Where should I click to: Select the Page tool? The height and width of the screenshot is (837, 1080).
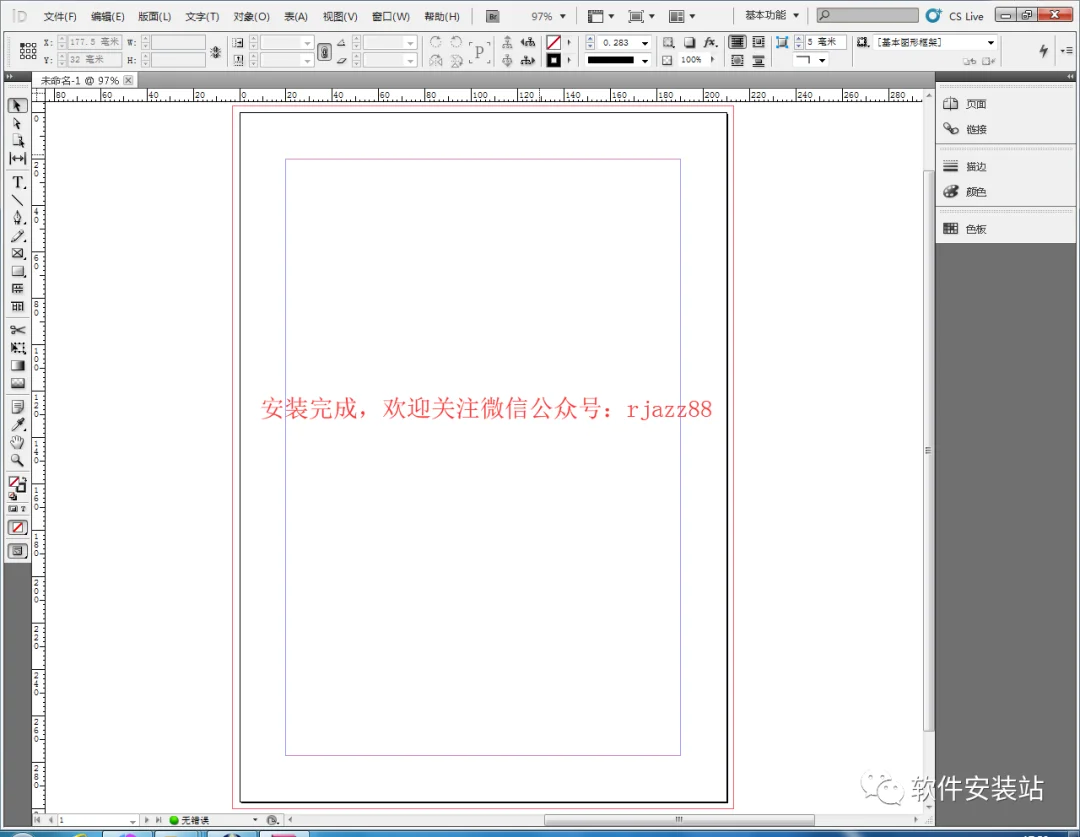17,141
